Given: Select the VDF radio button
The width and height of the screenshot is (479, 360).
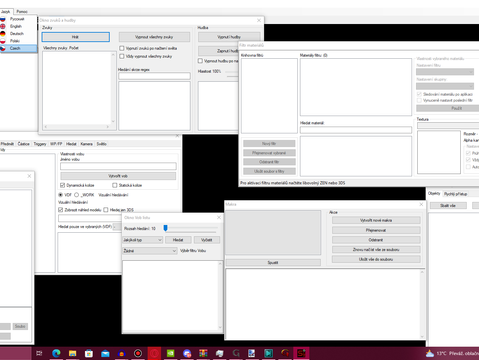Looking at the screenshot, I should click(x=61, y=195).
